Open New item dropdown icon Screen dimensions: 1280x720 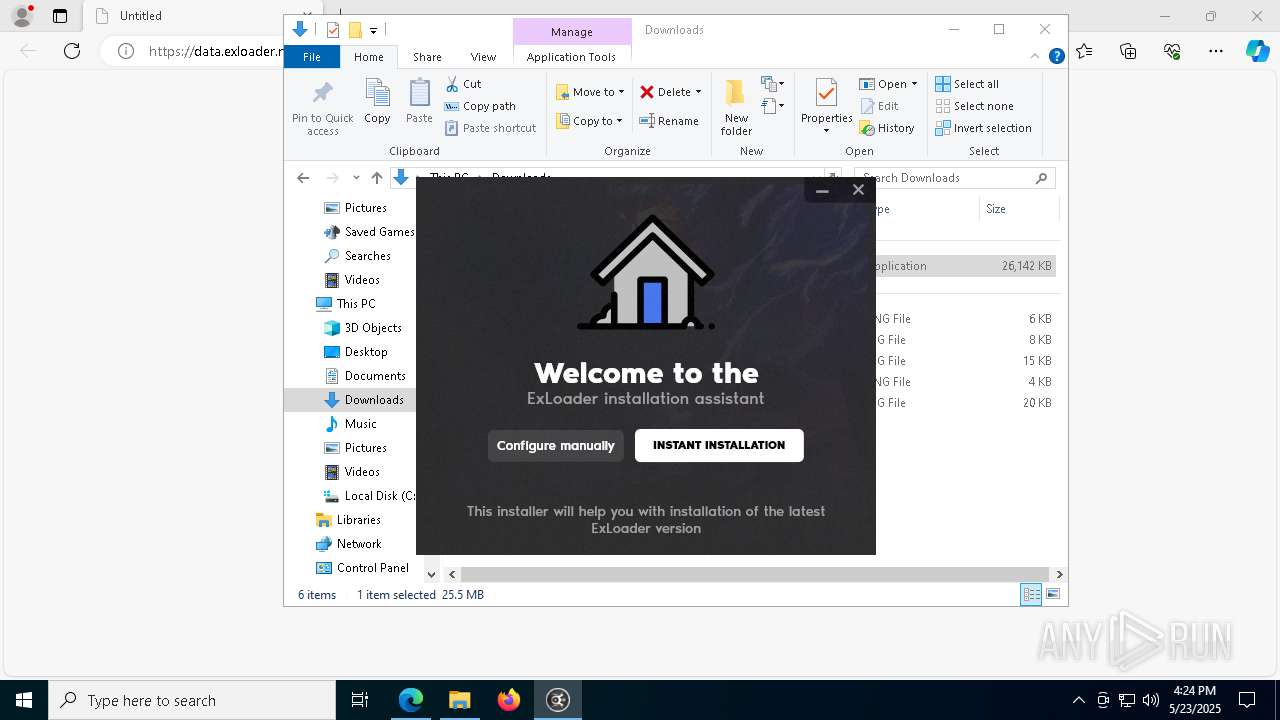pyautogui.click(x=772, y=84)
